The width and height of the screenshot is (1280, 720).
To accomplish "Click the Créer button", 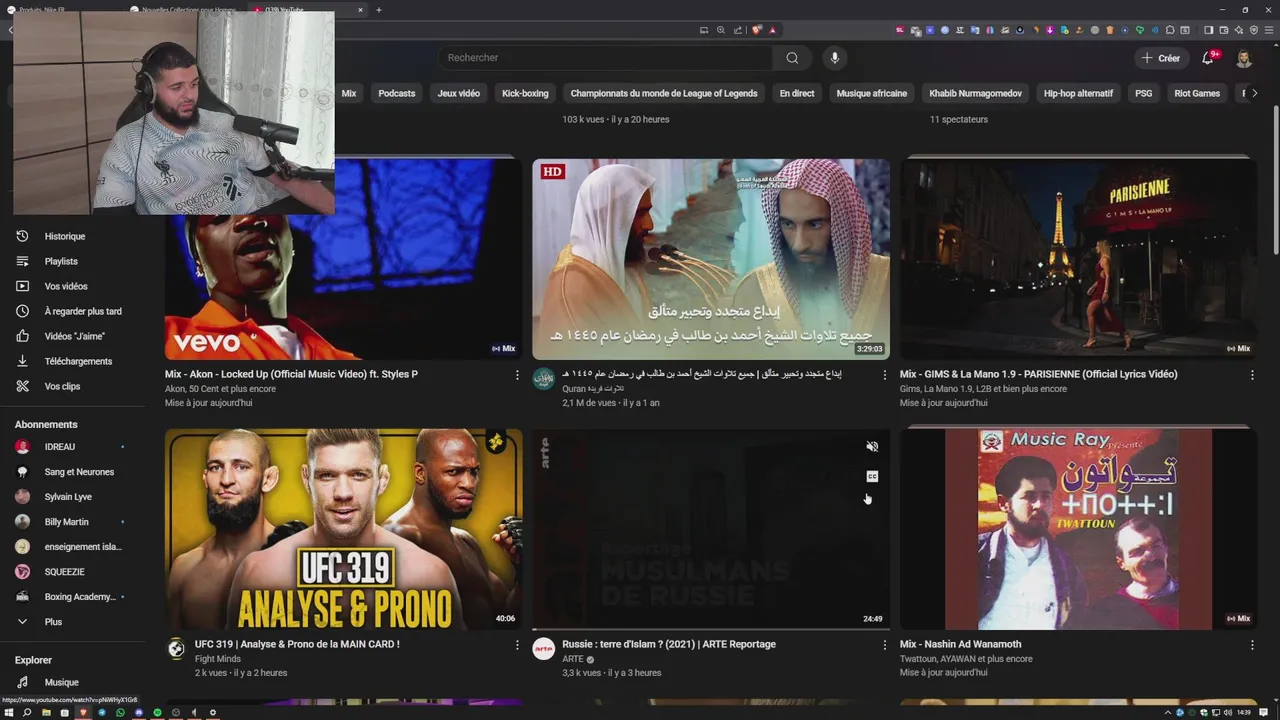I will [x=1161, y=58].
